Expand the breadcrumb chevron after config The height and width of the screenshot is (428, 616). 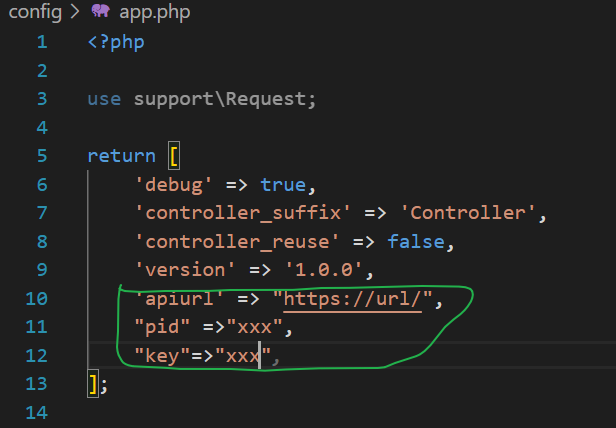coord(75,12)
